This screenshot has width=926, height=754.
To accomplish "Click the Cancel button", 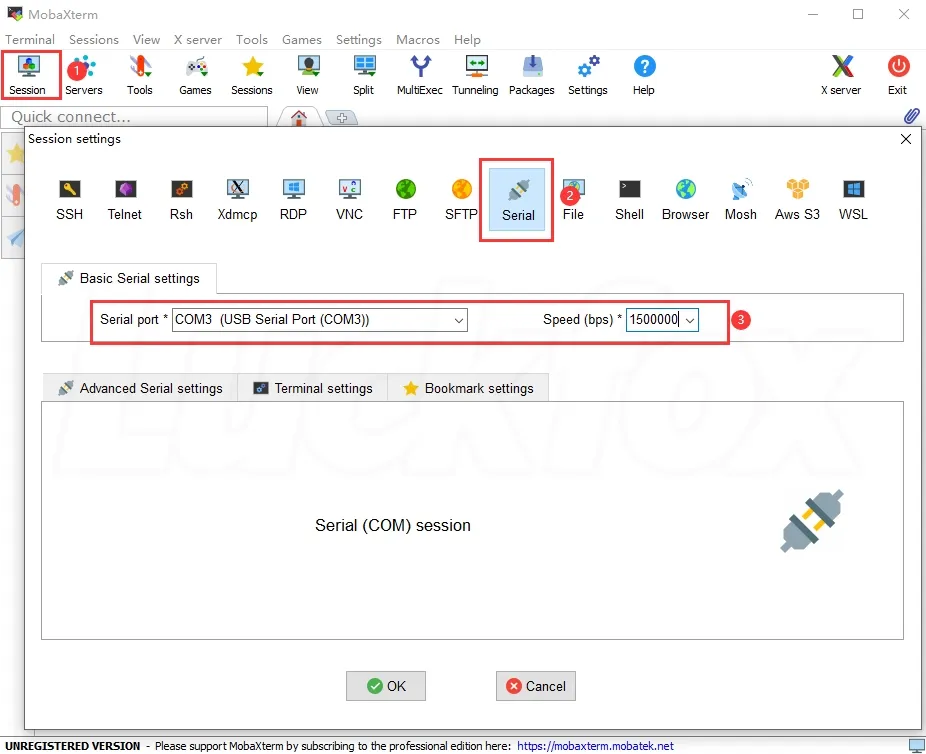I will coord(536,686).
